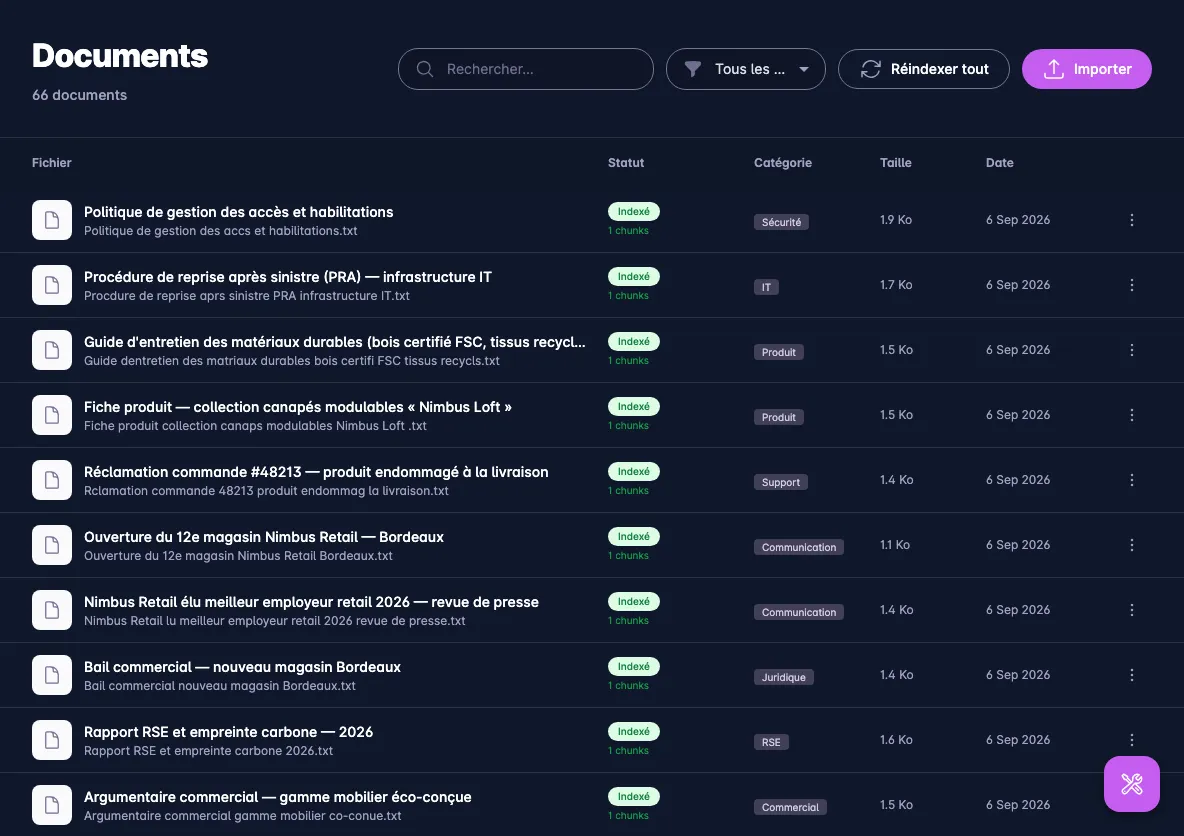Click the search magnifier icon
The image size is (1184, 836).
coord(425,69)
